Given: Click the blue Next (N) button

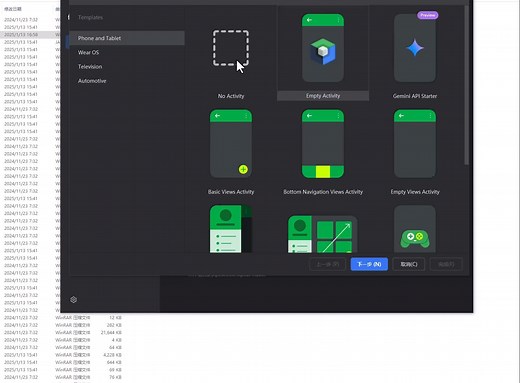Looking at the screenshot, I should (x=369, y=264).
